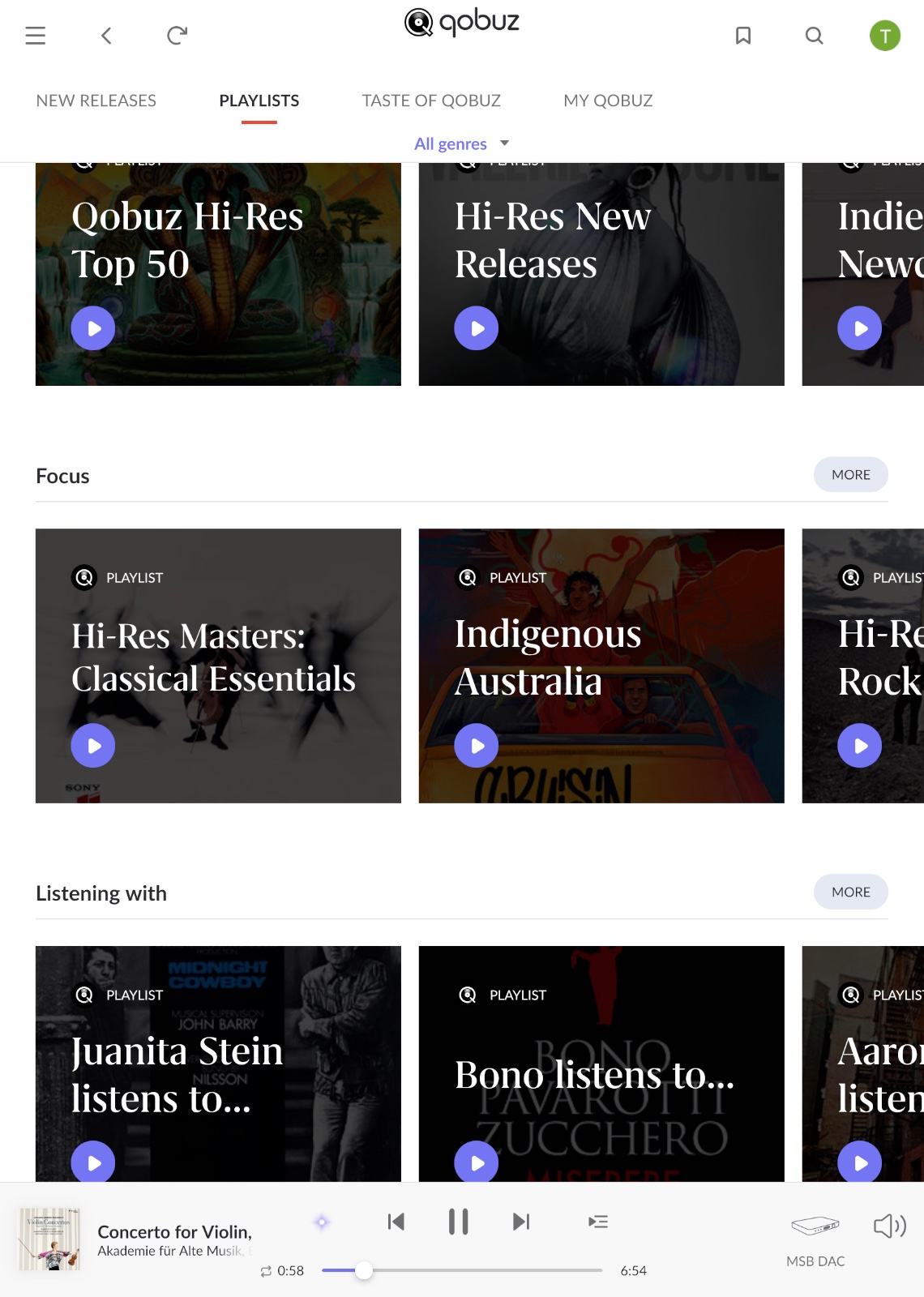Open the TASTE OF QOBUZ tab
Image resolution: width=924 pixels, height=1297 pixels.
431,101
